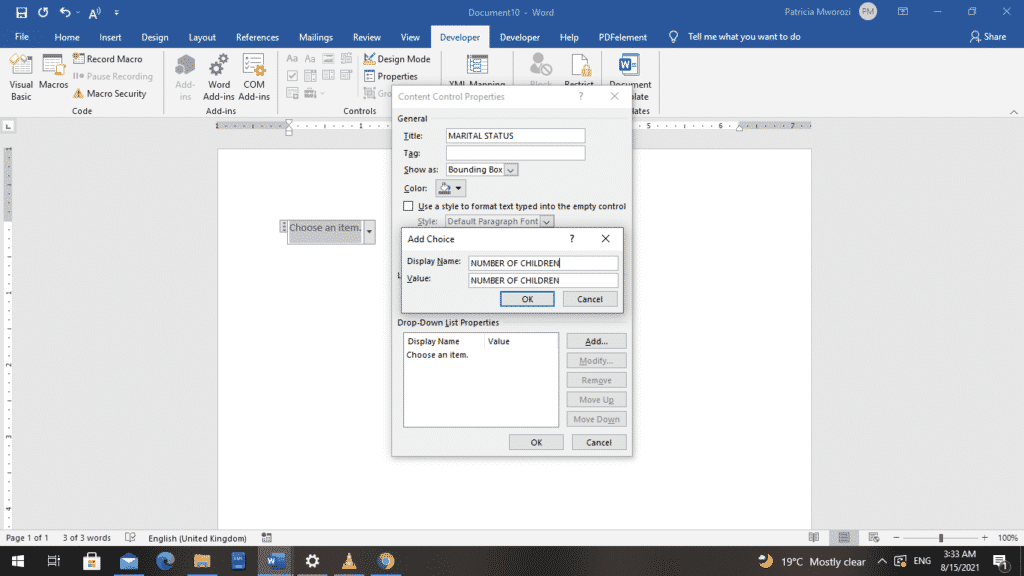Open Word Add-ins
Screen dimensions: 1024x576
point(219,76)
